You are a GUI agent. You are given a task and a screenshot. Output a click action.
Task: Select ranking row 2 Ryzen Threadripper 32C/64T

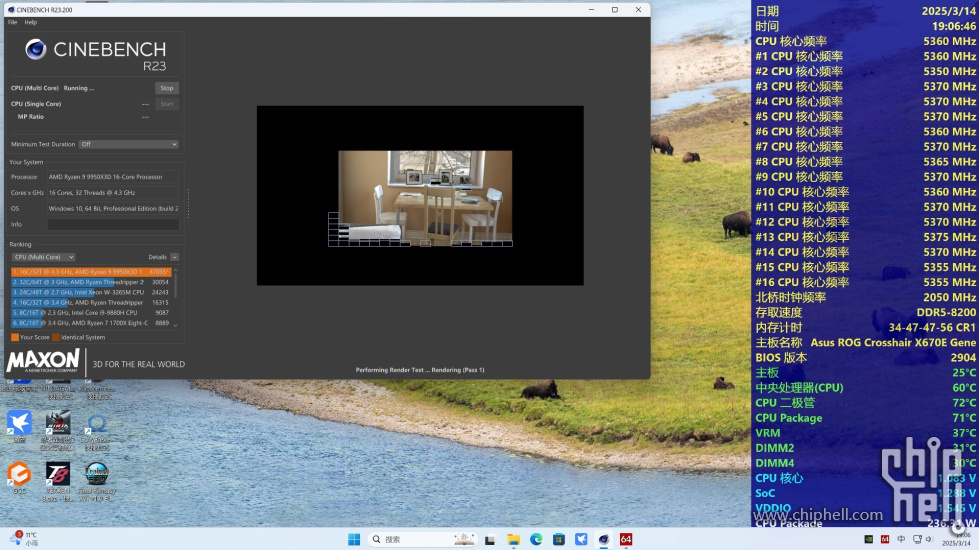pyautogui.click(x=91, y=282)
